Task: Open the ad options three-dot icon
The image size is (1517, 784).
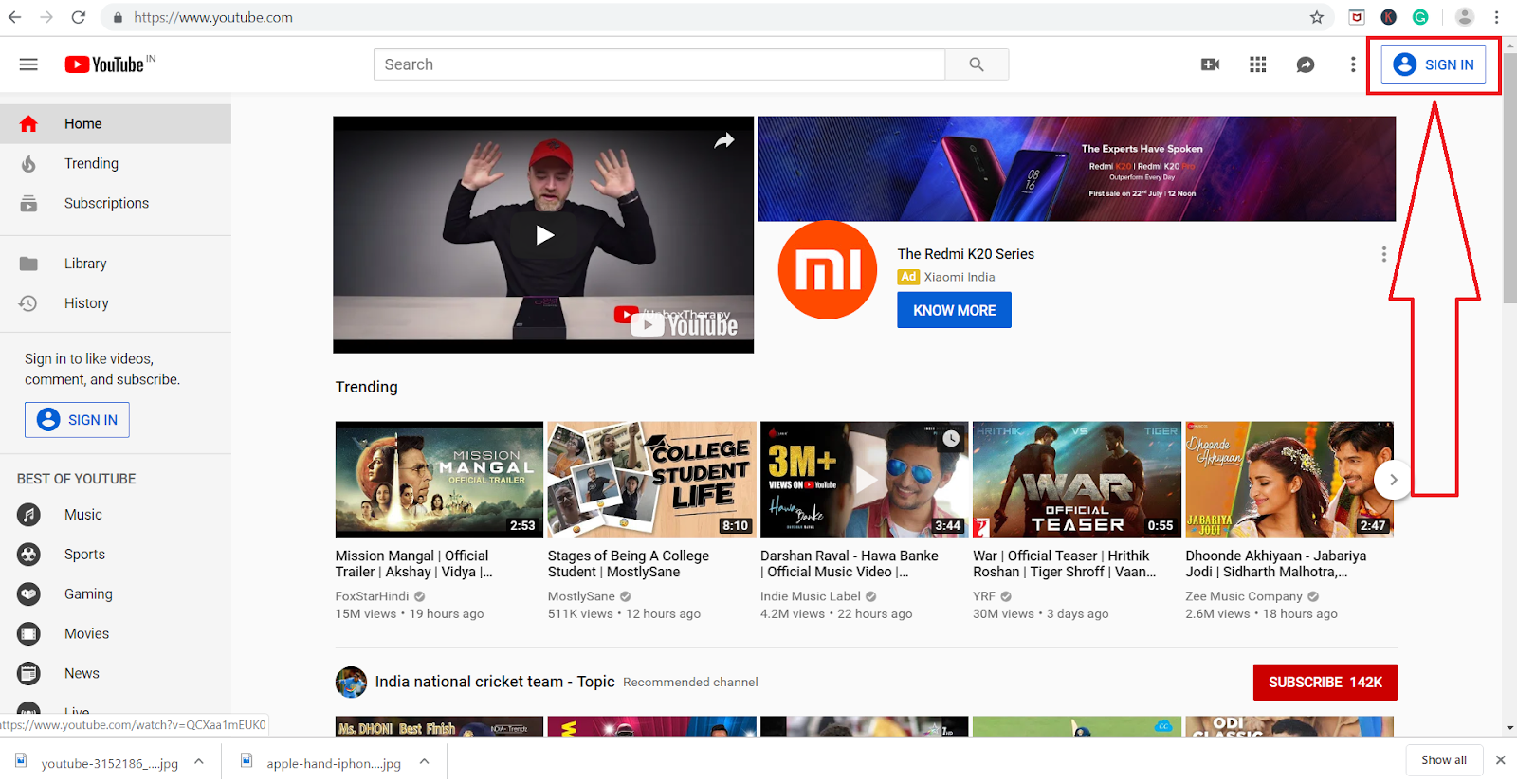Action: click(1383, 254)
